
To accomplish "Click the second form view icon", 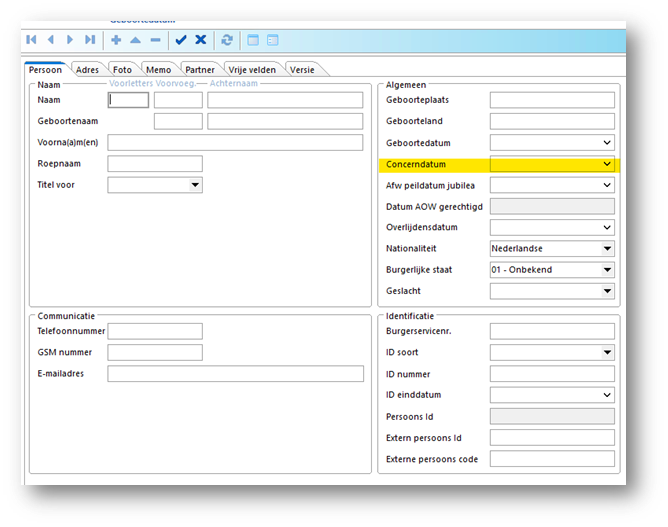I will (x=273, y=40).
